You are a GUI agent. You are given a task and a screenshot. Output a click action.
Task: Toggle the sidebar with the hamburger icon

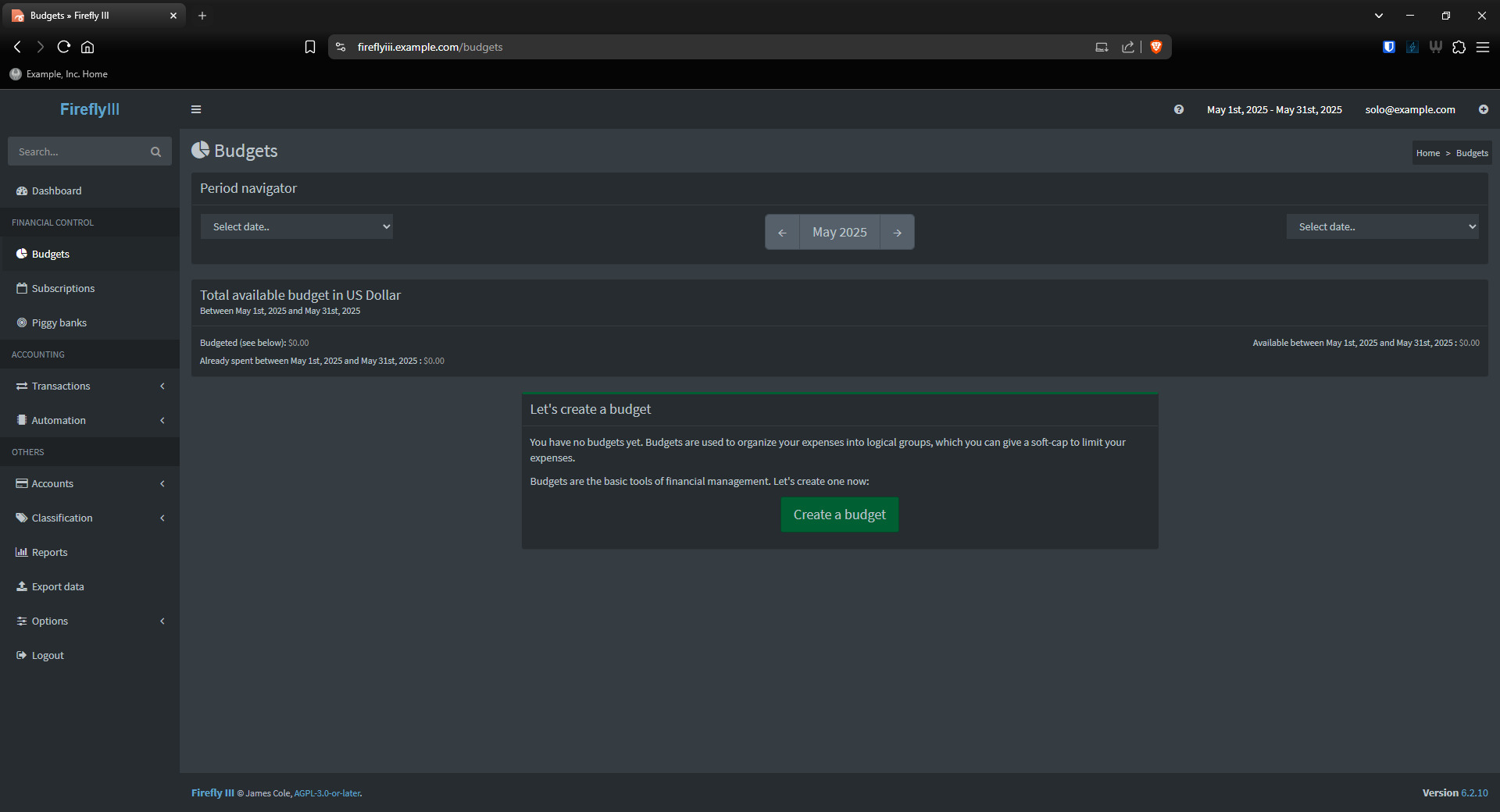[x=196, y=109]
